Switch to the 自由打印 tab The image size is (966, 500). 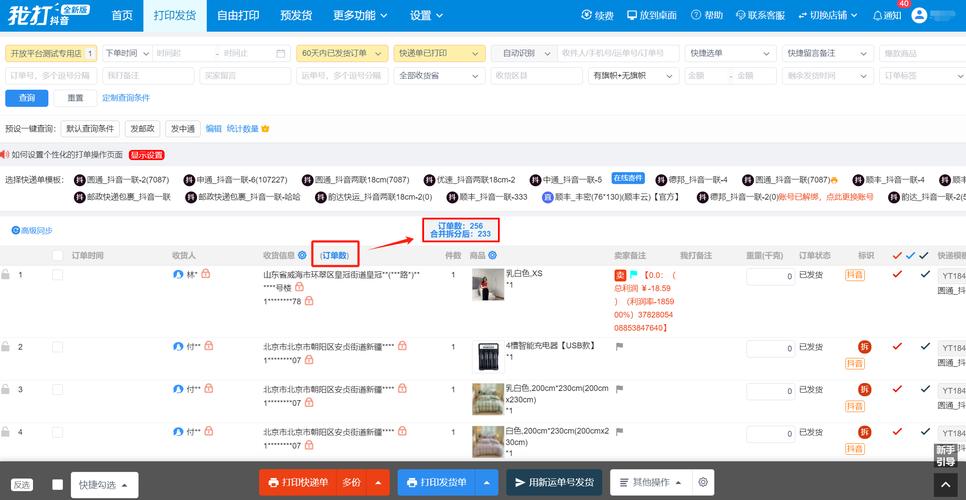[x=238, y=16]
